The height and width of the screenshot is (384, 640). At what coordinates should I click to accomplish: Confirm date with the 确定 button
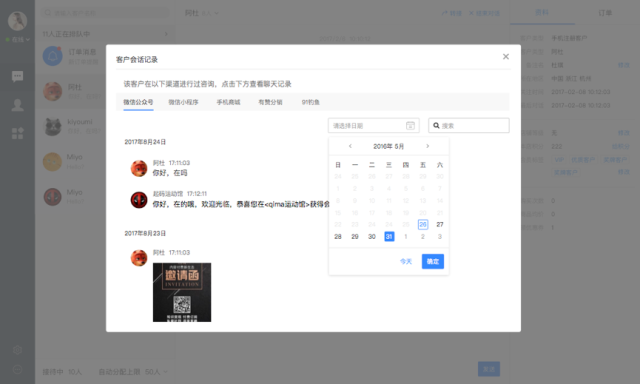click(x=433, y=261)
